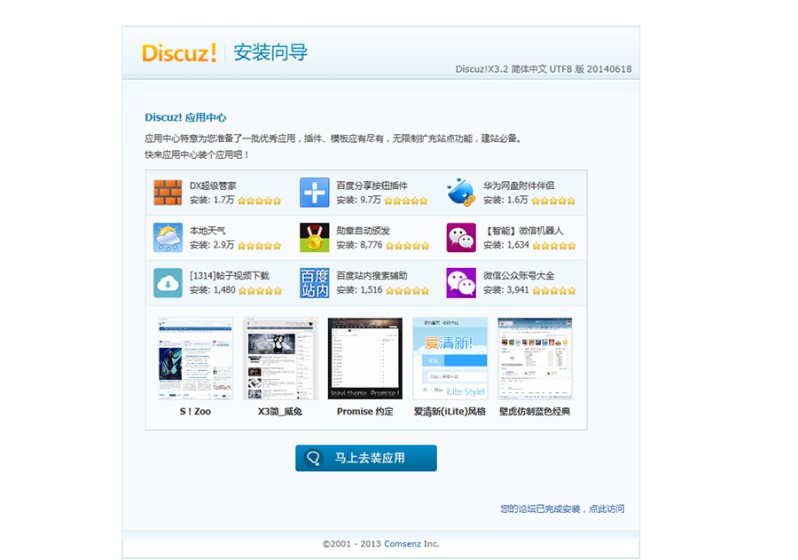Open the 百度分享按钮插件 app title
The image size is (798, 560).
pos(372,186)
